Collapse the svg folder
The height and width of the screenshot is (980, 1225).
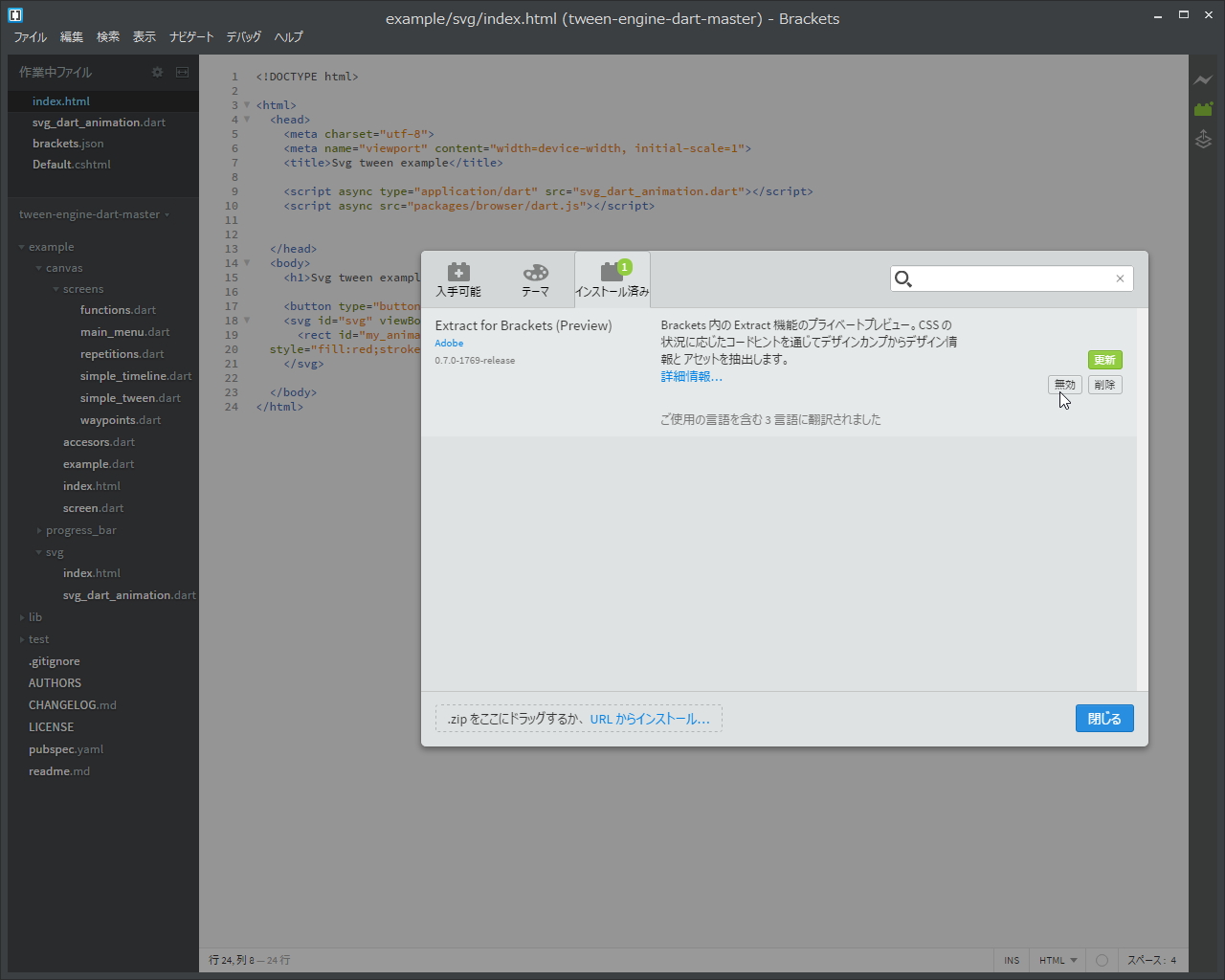[x=38, y=552]
